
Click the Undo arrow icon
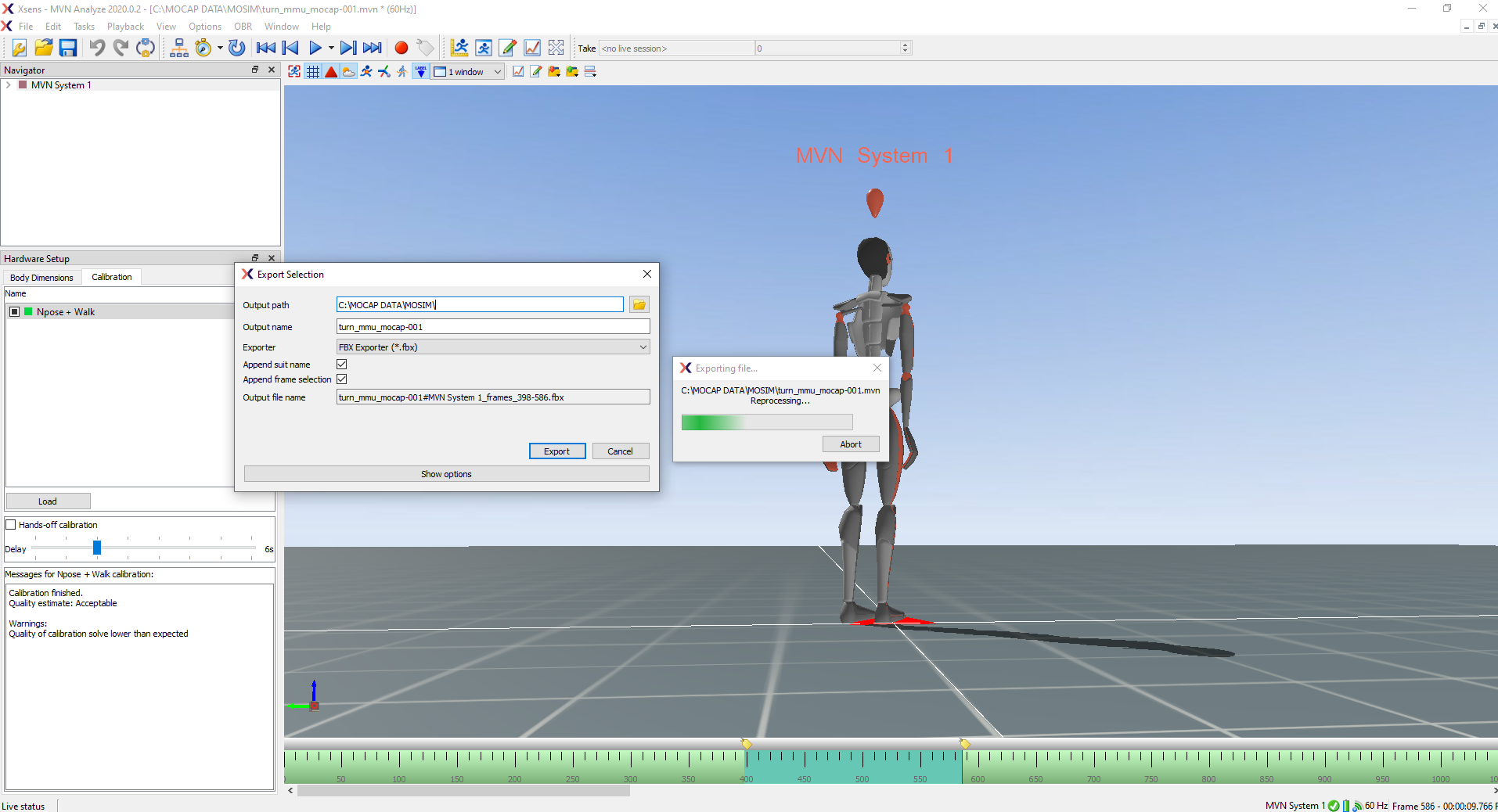97,48
